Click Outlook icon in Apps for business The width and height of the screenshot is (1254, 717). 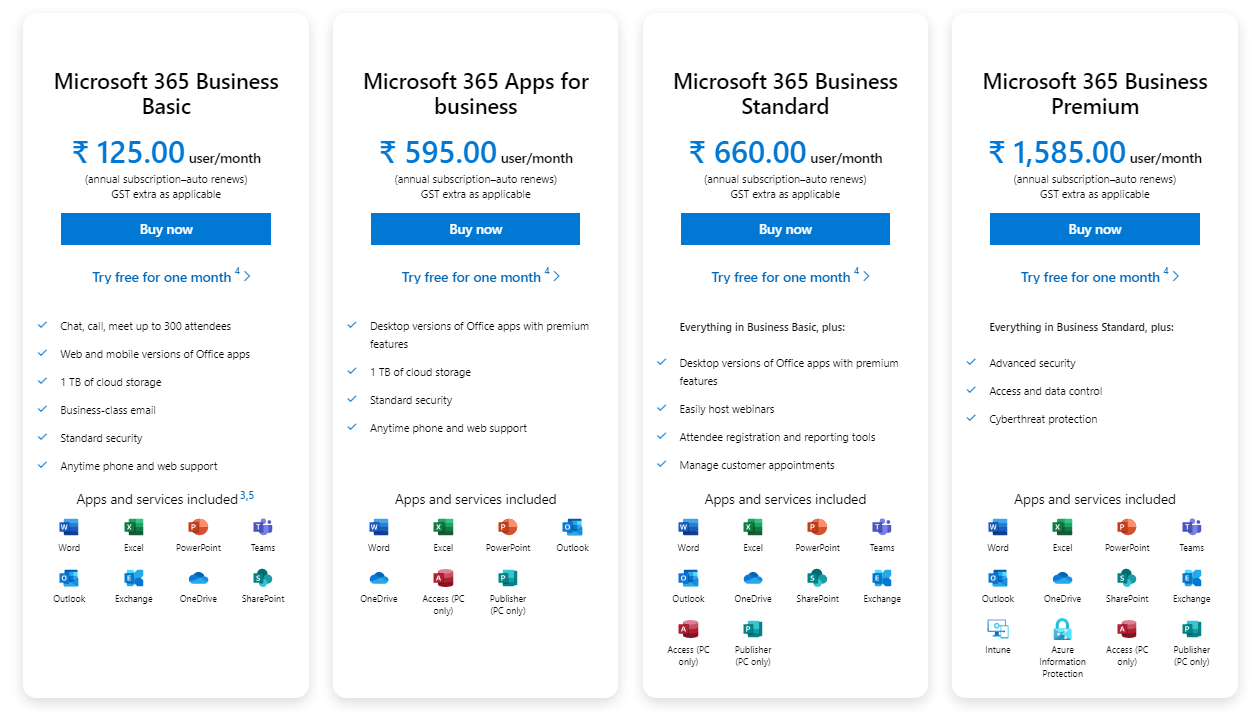pyautogui.click(x=572, y=527)
